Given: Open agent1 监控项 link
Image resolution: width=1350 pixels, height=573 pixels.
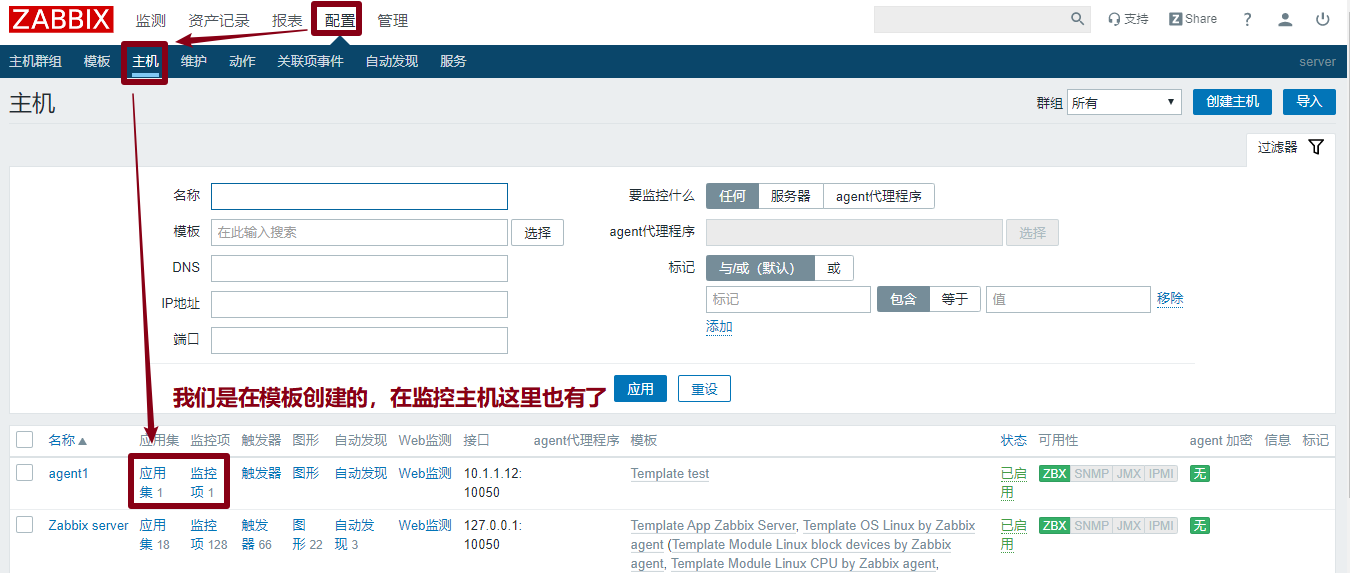Looking at the screenshot, I should (x=204, y=482).
